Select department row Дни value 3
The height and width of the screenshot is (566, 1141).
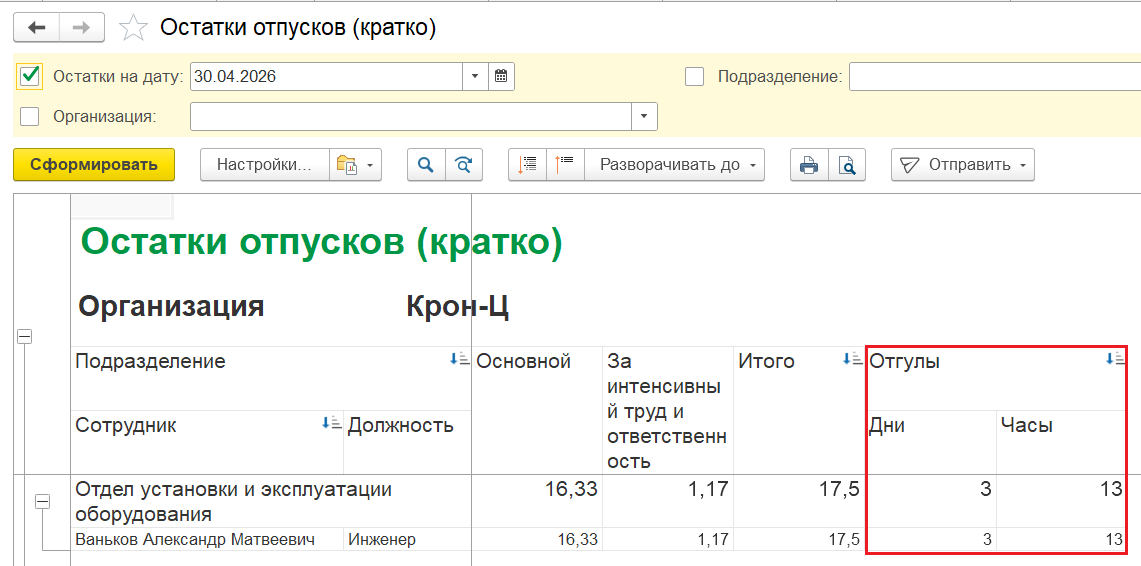point(931,501)
